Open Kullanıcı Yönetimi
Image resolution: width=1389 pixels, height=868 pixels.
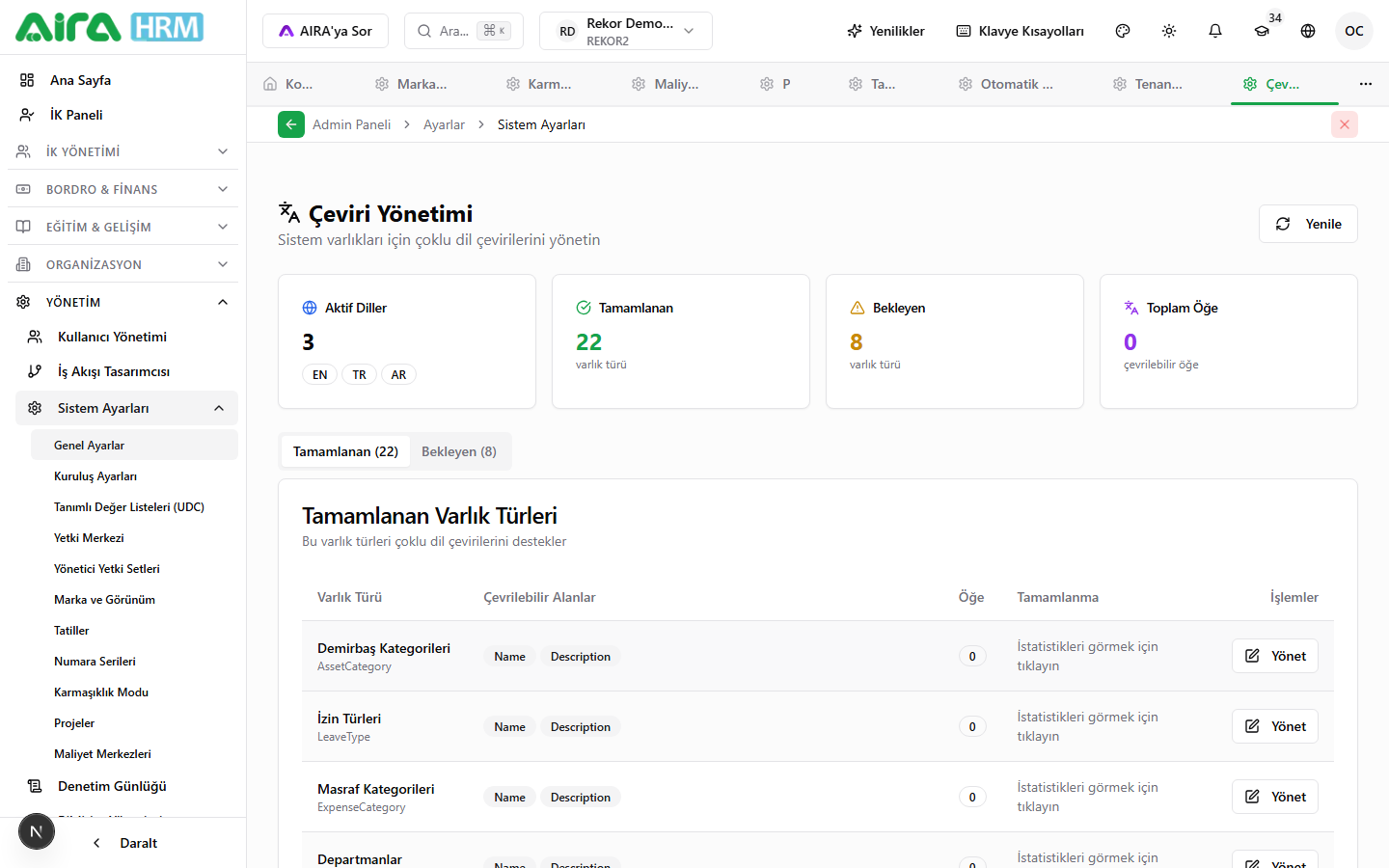pos(126,337)
